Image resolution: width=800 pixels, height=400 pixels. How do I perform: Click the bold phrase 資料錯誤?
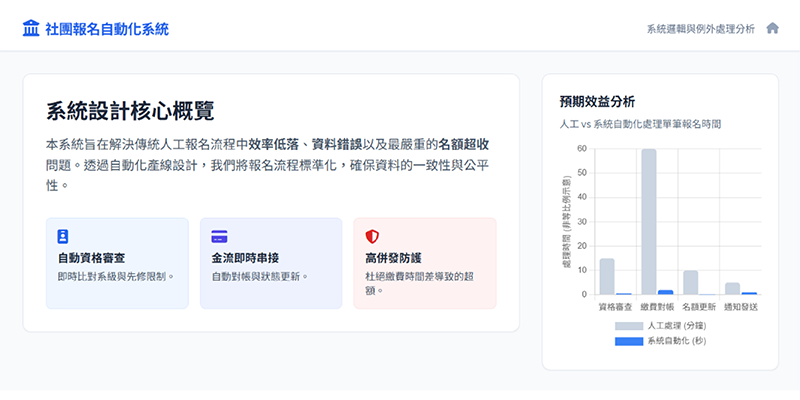click(337, 145)
